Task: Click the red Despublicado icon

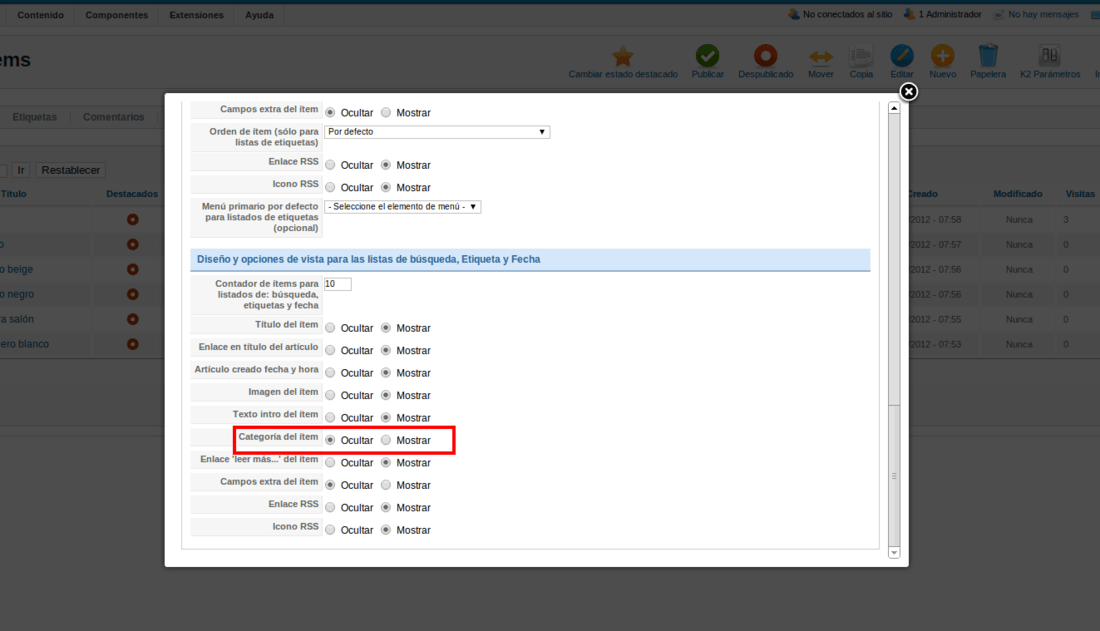Action: [765, 56]
